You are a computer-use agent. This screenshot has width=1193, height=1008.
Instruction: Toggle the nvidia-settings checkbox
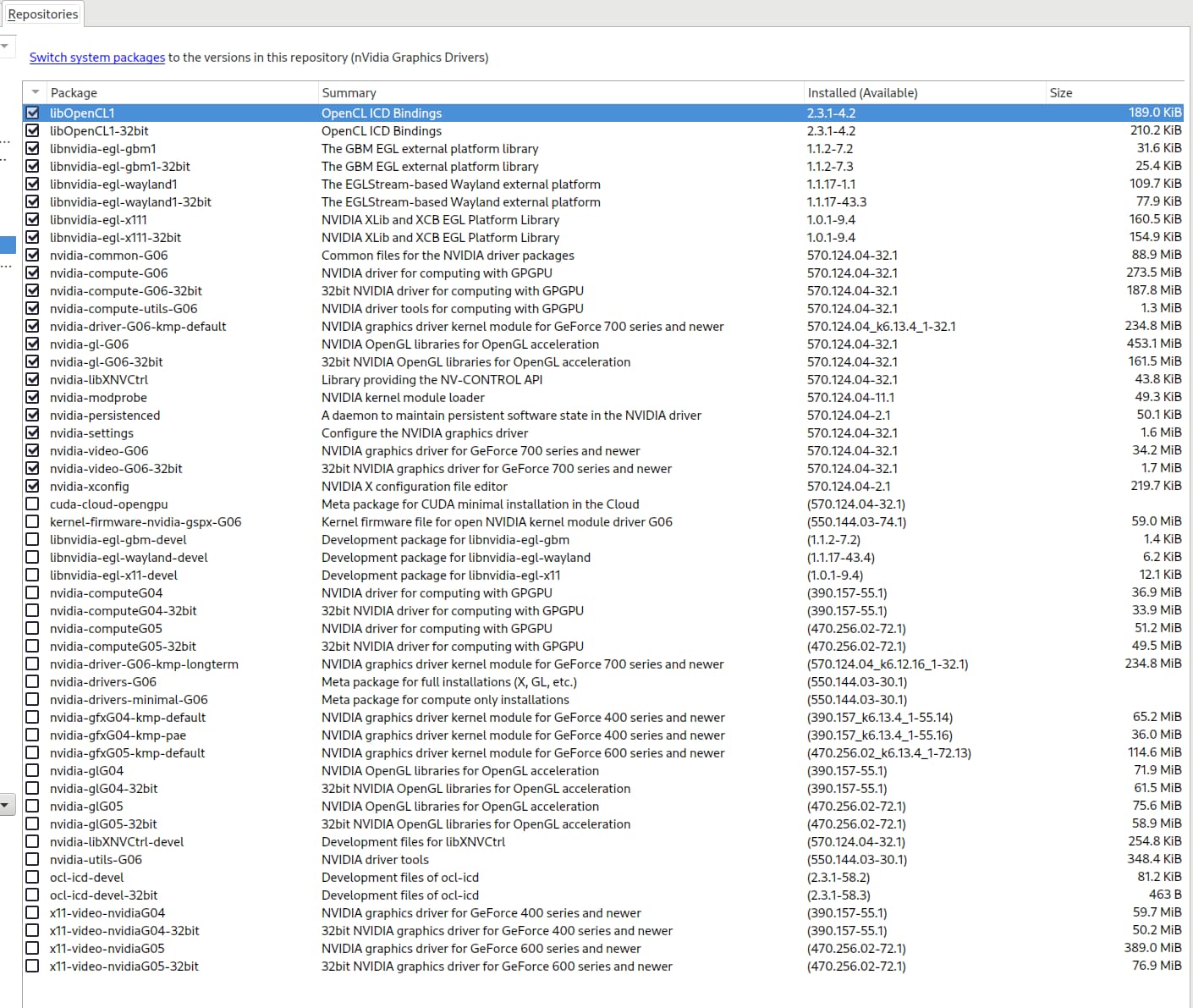pos(32,432)
